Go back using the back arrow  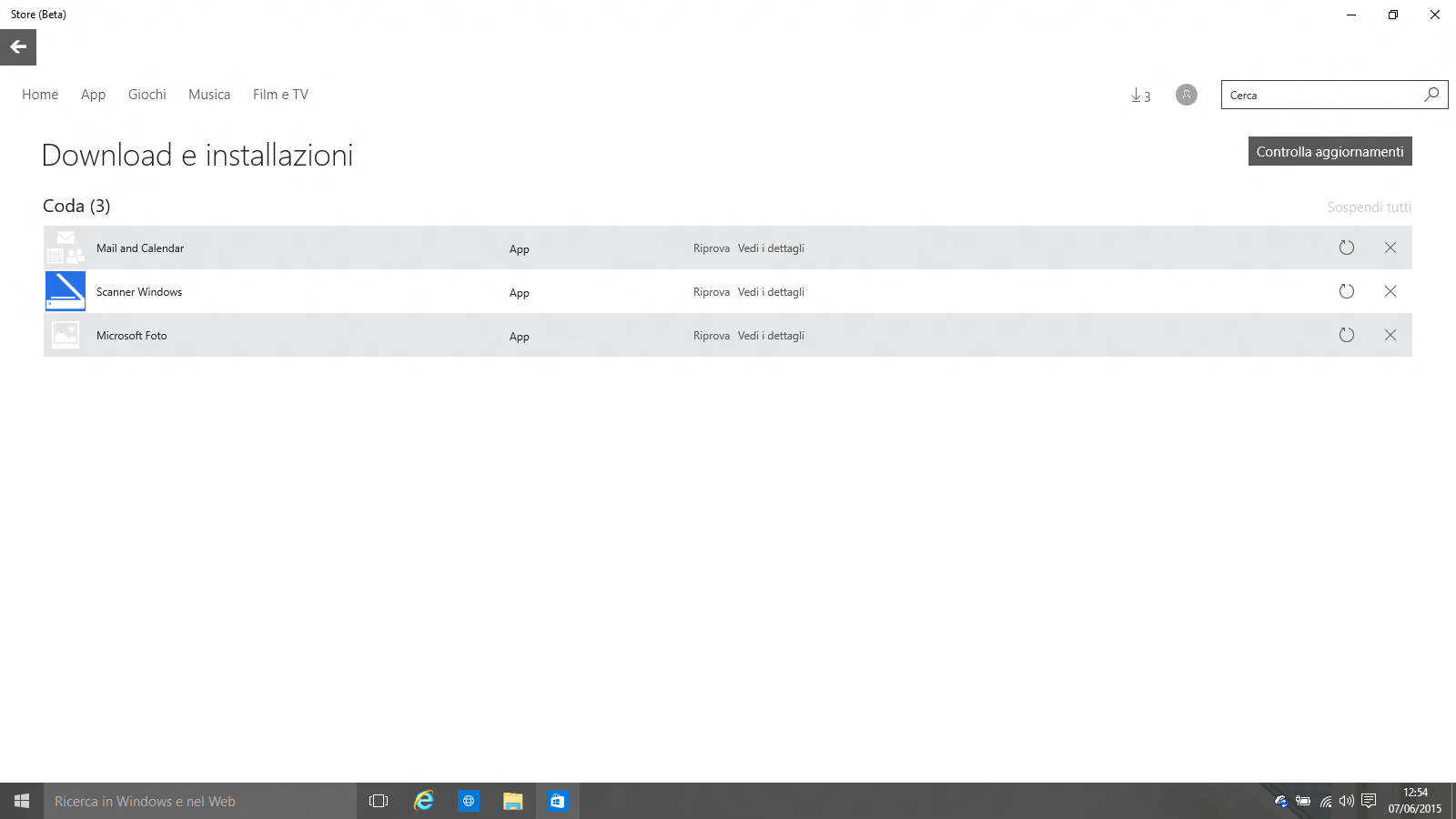coord(18,47)
